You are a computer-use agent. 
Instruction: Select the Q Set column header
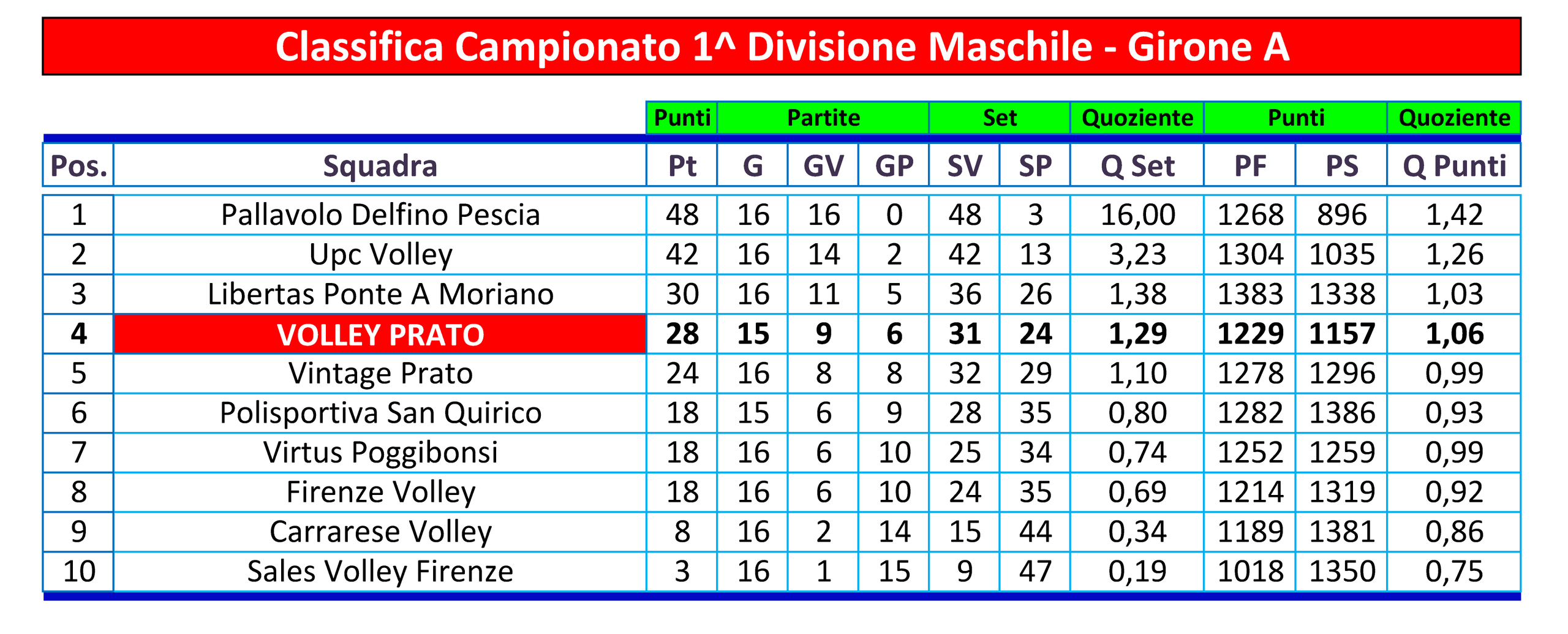coord(1137,165)
